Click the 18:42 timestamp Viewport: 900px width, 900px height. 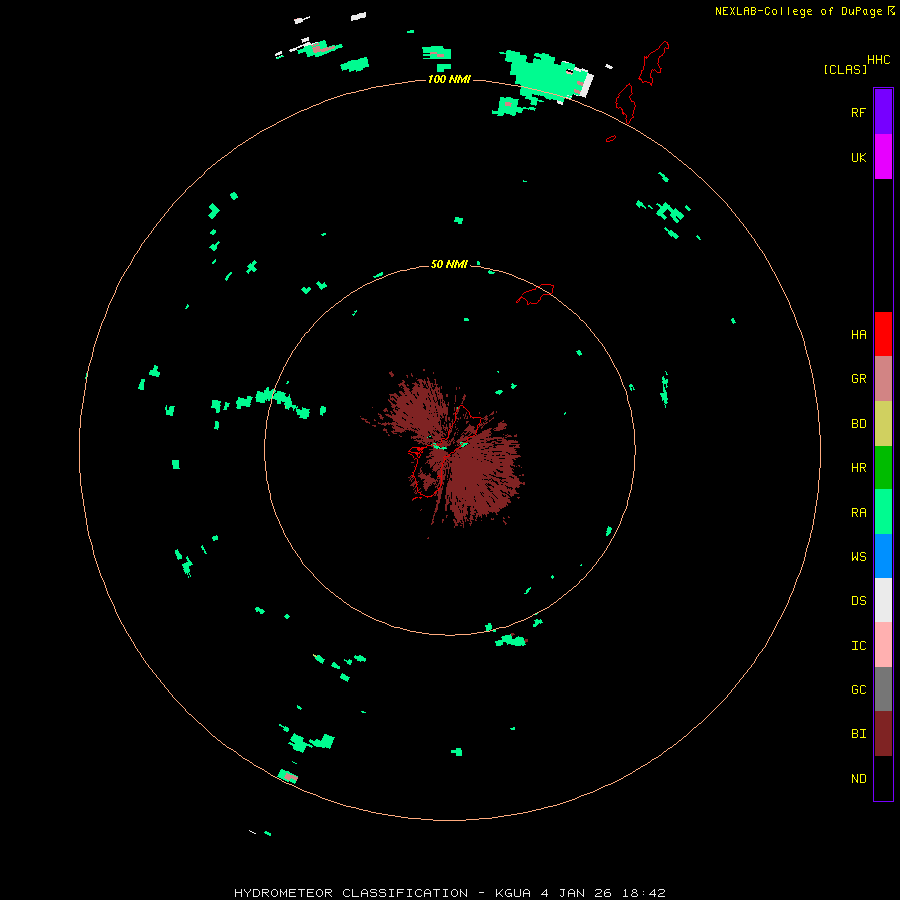coord(645,893)
